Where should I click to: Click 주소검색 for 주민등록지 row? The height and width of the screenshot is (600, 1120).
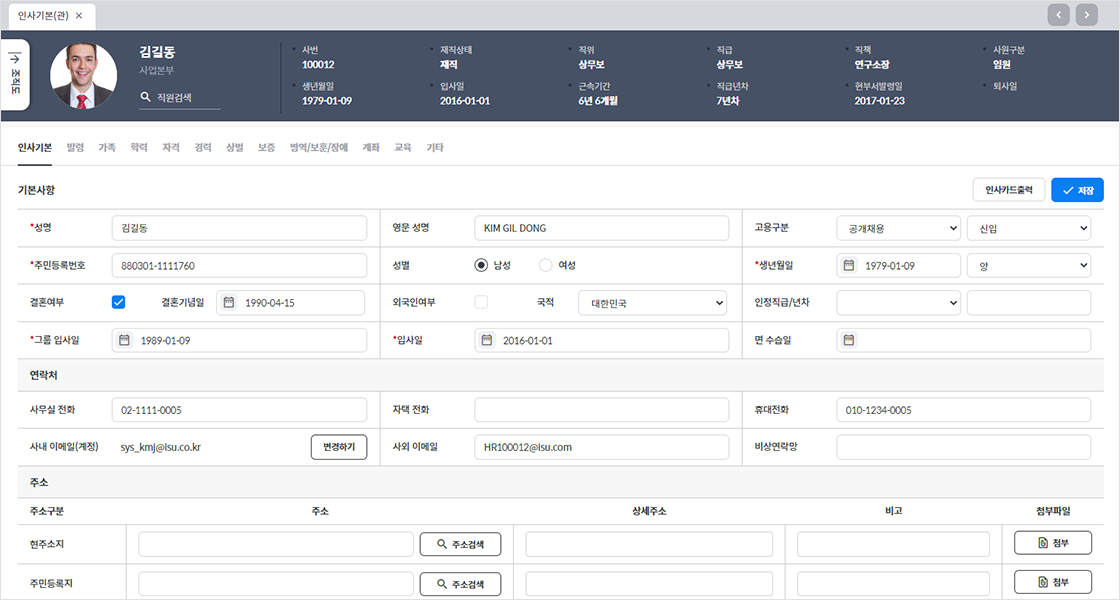click(460, 584)
